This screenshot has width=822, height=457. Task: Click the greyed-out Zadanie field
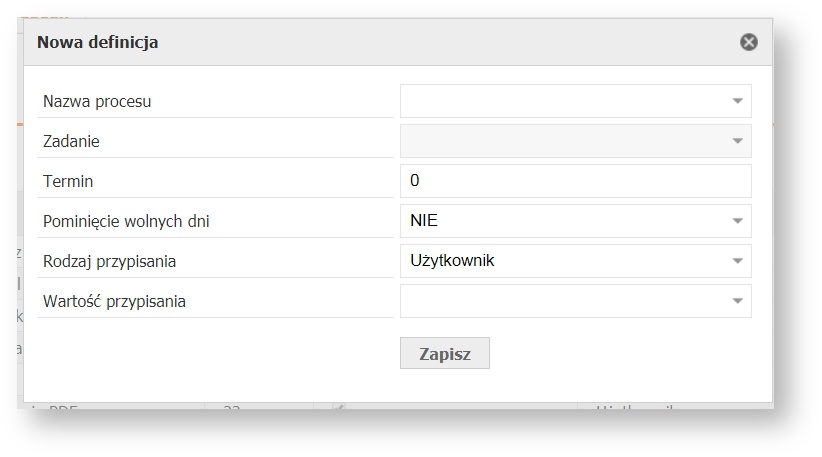tap(560, 141)
